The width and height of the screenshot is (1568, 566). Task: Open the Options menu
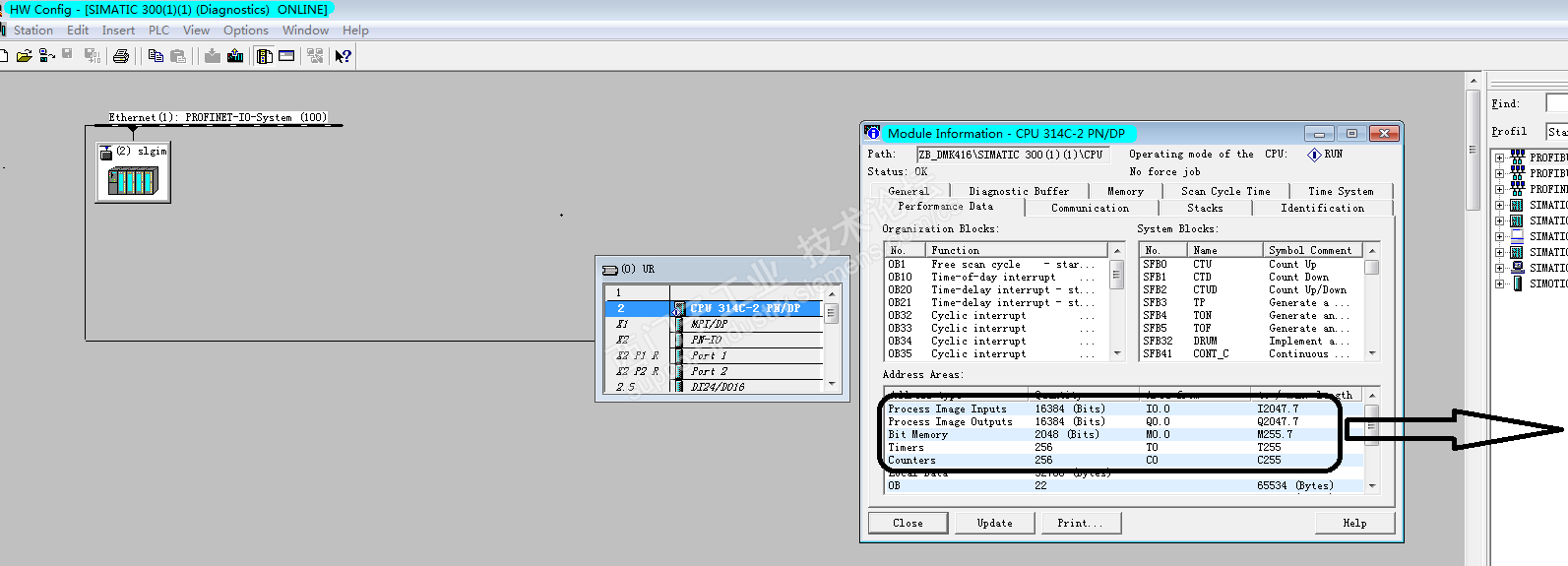(246, 31)
